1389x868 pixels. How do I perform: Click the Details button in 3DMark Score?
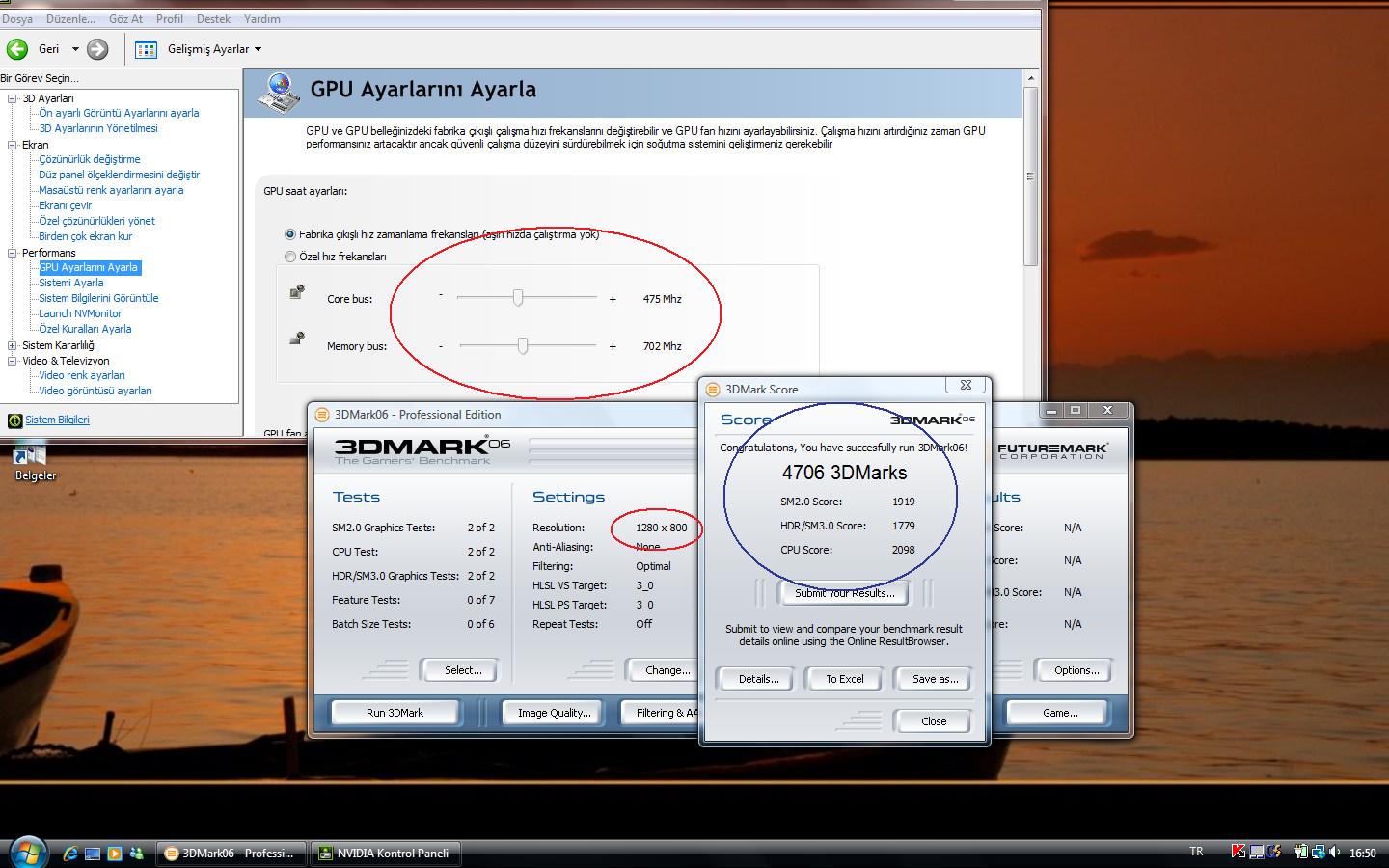click(x=758, y=679)
